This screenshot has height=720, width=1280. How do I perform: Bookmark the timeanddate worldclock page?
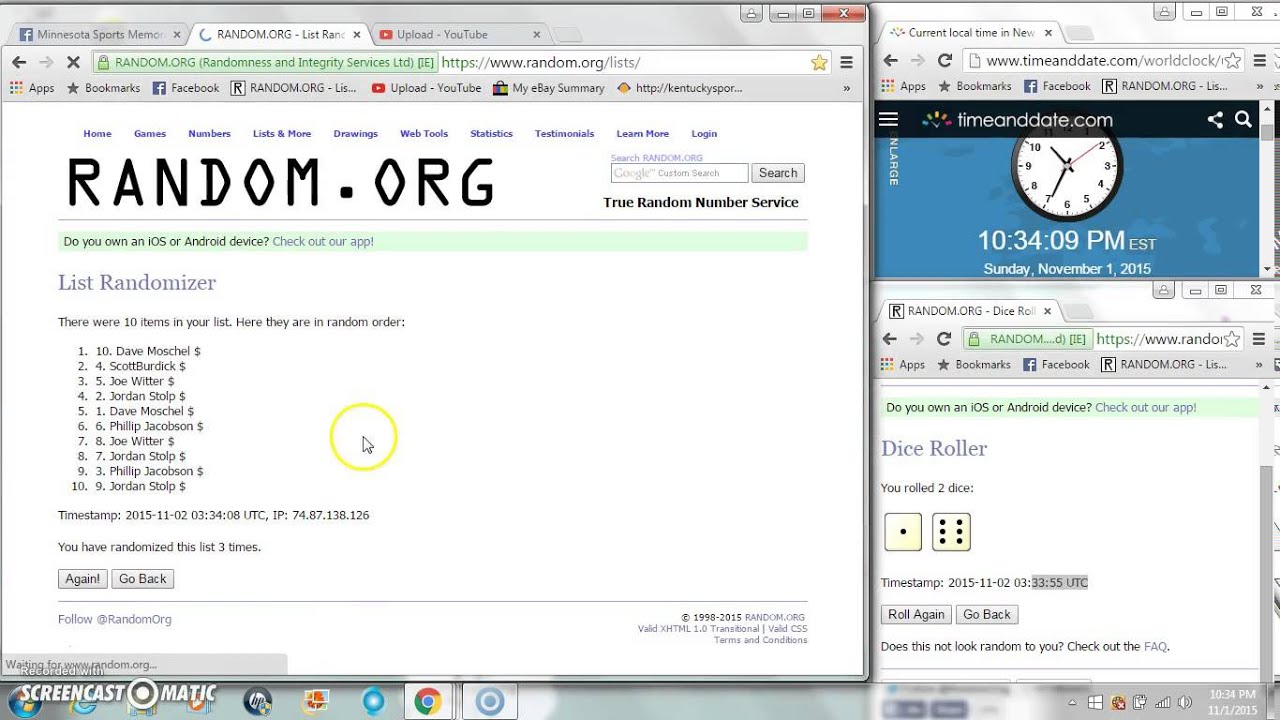coord(1233,61)
